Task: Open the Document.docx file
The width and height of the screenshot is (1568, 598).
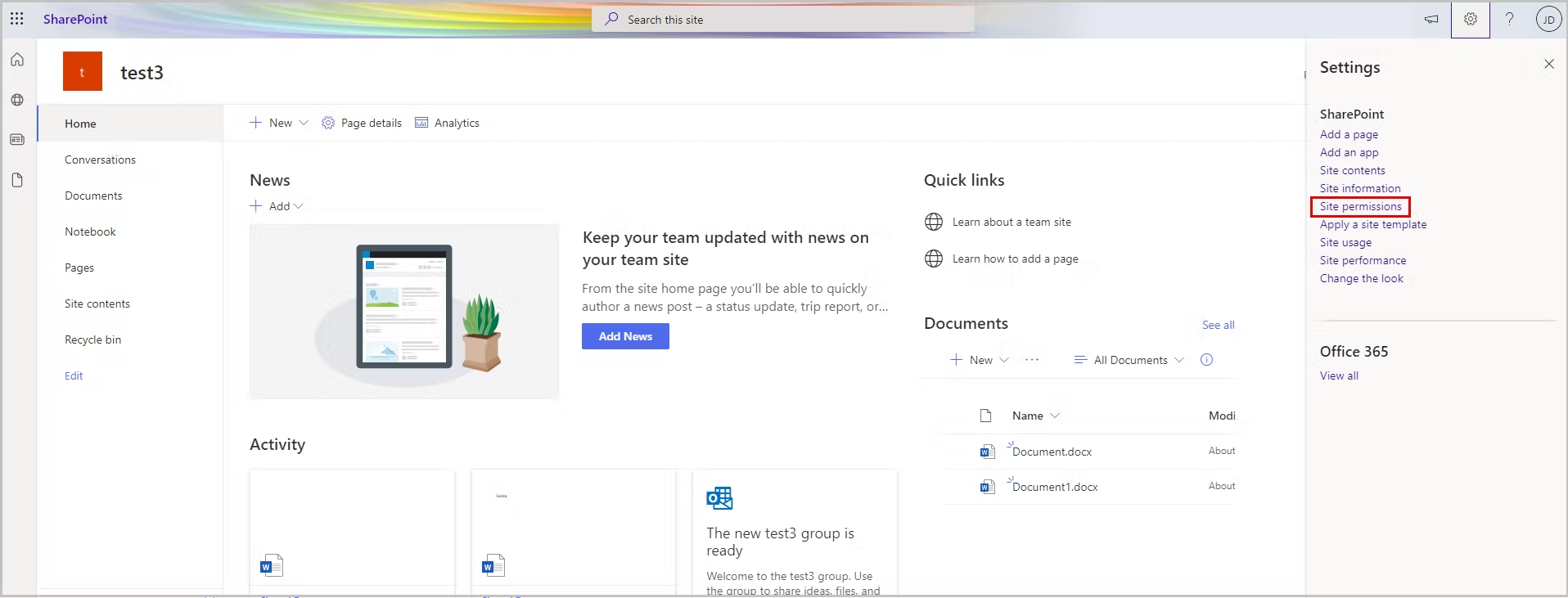Action: [1052, 452]
